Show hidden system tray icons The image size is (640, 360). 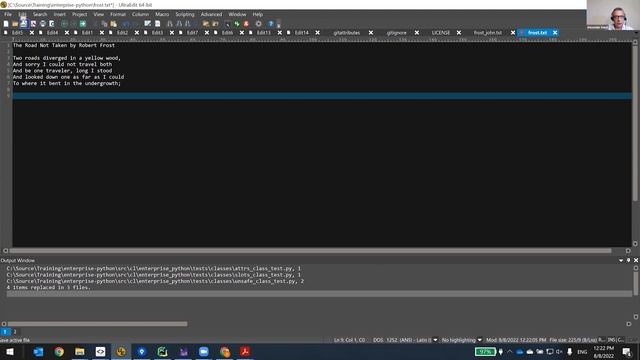510,352
